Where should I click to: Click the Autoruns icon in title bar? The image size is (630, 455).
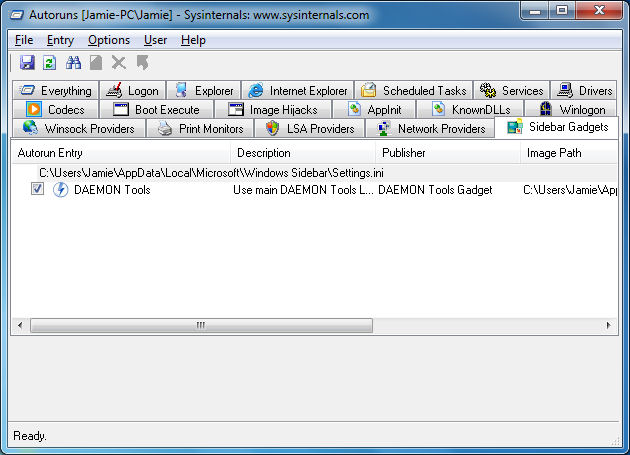point(17,15)
